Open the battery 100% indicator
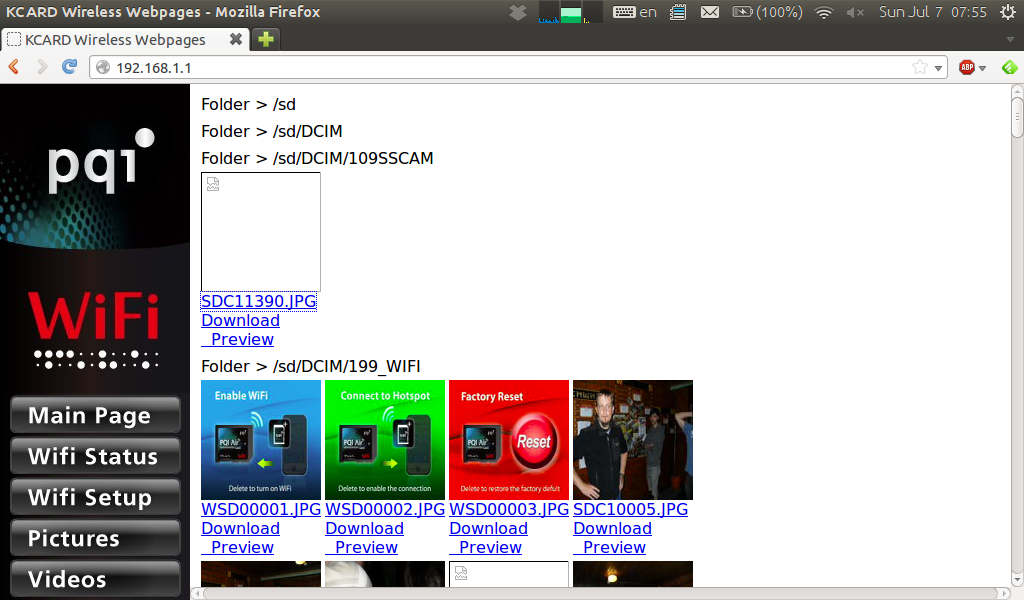The image size is (1024, 600). coord(767,12)
